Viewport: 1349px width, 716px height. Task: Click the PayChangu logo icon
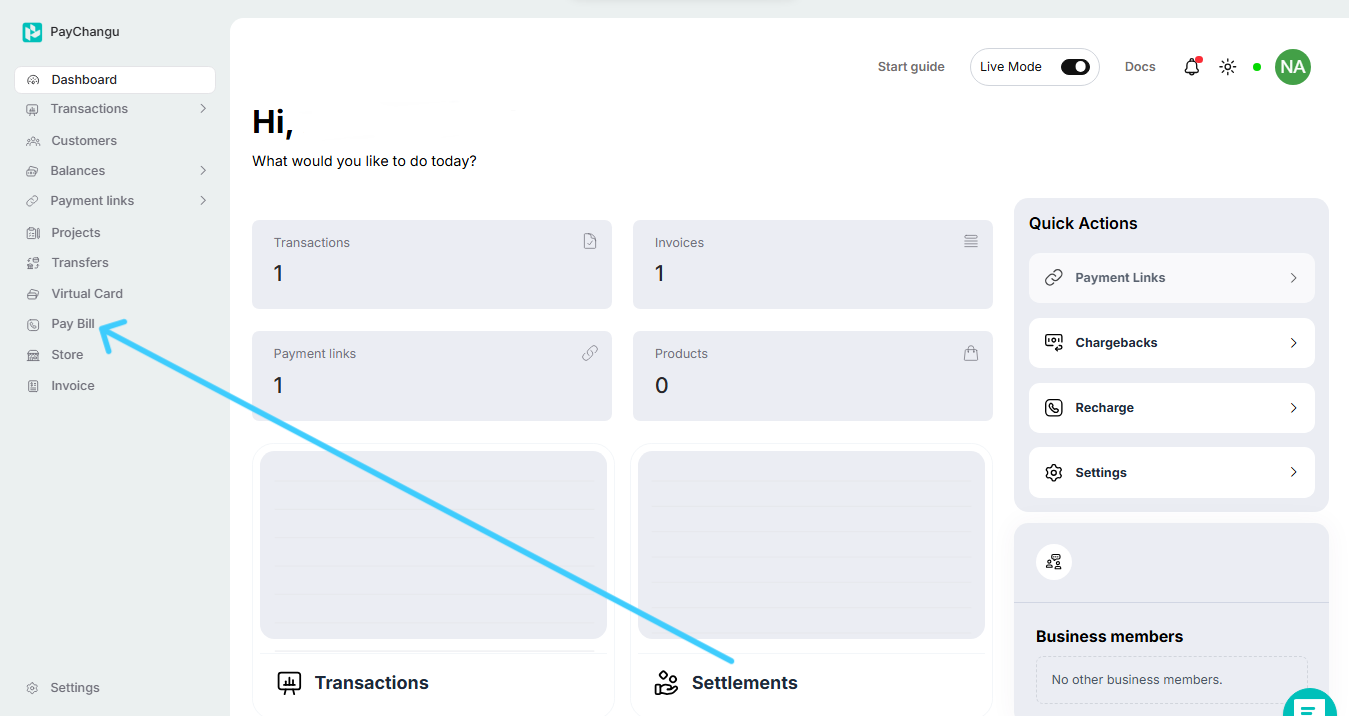point(32,32)
